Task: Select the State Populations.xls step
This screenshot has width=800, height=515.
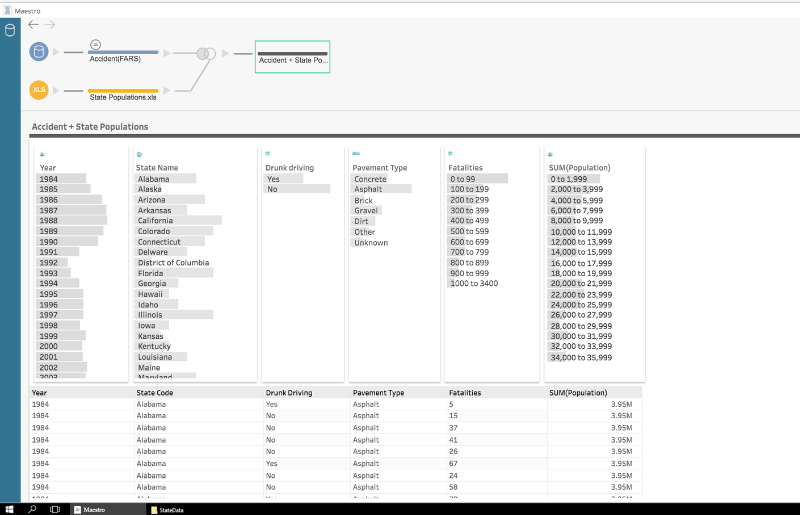Action: click(x=123, y=95)
